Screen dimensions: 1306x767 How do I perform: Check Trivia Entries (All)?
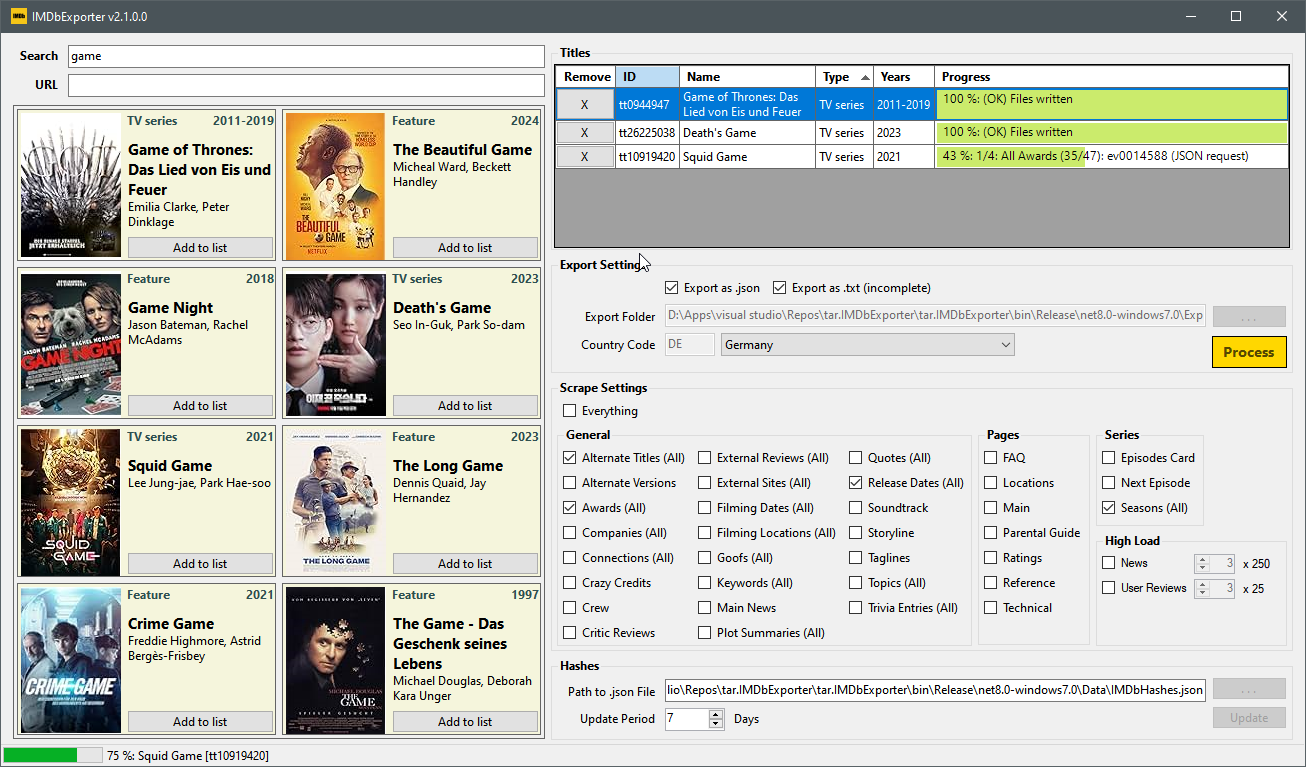(855, 608)
